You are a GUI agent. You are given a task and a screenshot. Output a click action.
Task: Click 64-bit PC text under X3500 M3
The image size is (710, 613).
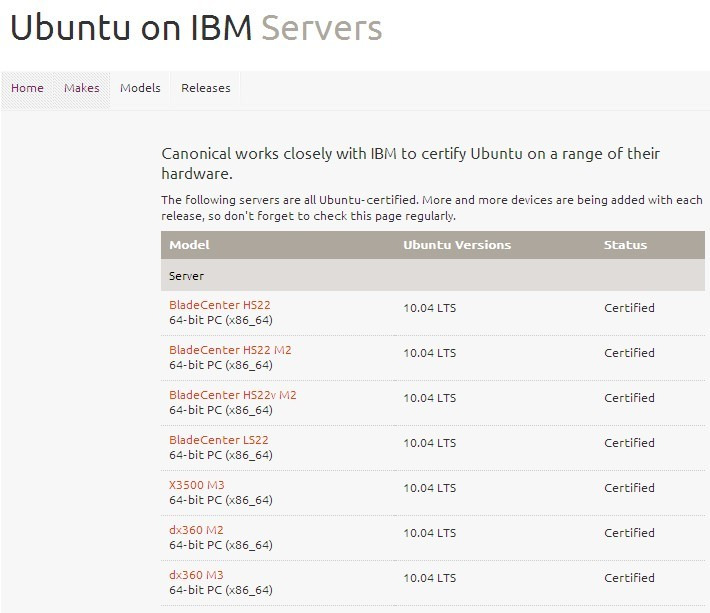pyautogui.click(x=221, y=500)
